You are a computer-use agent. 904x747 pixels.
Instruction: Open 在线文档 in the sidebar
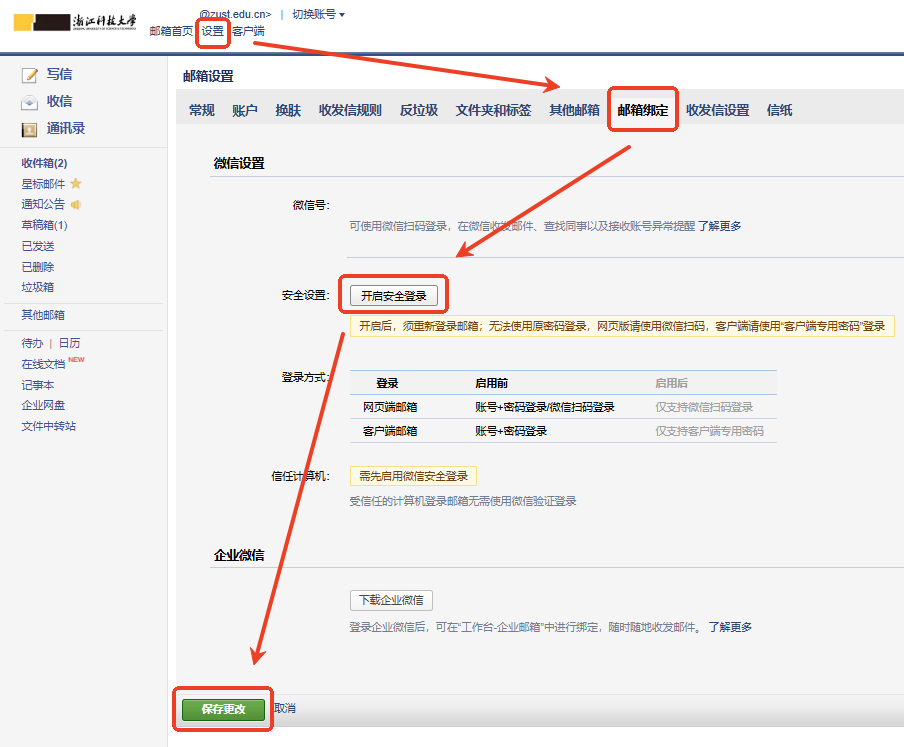43,364
